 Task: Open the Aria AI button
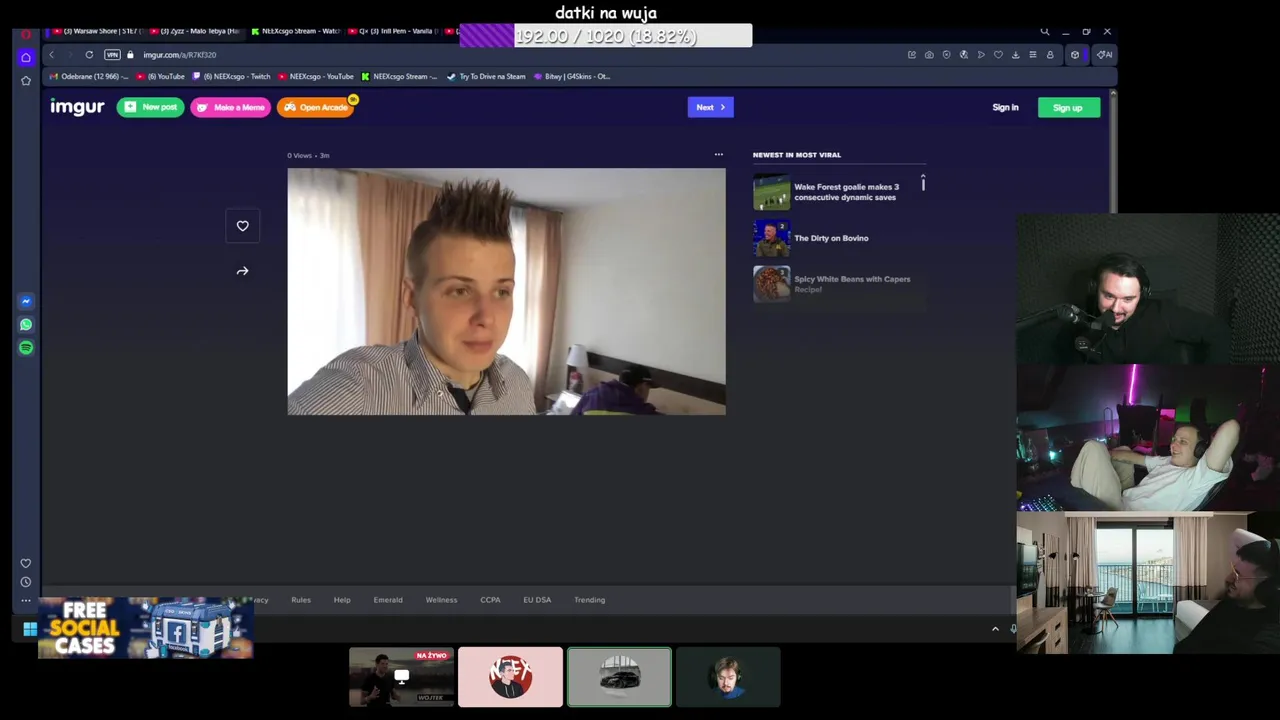(1104, 55)
